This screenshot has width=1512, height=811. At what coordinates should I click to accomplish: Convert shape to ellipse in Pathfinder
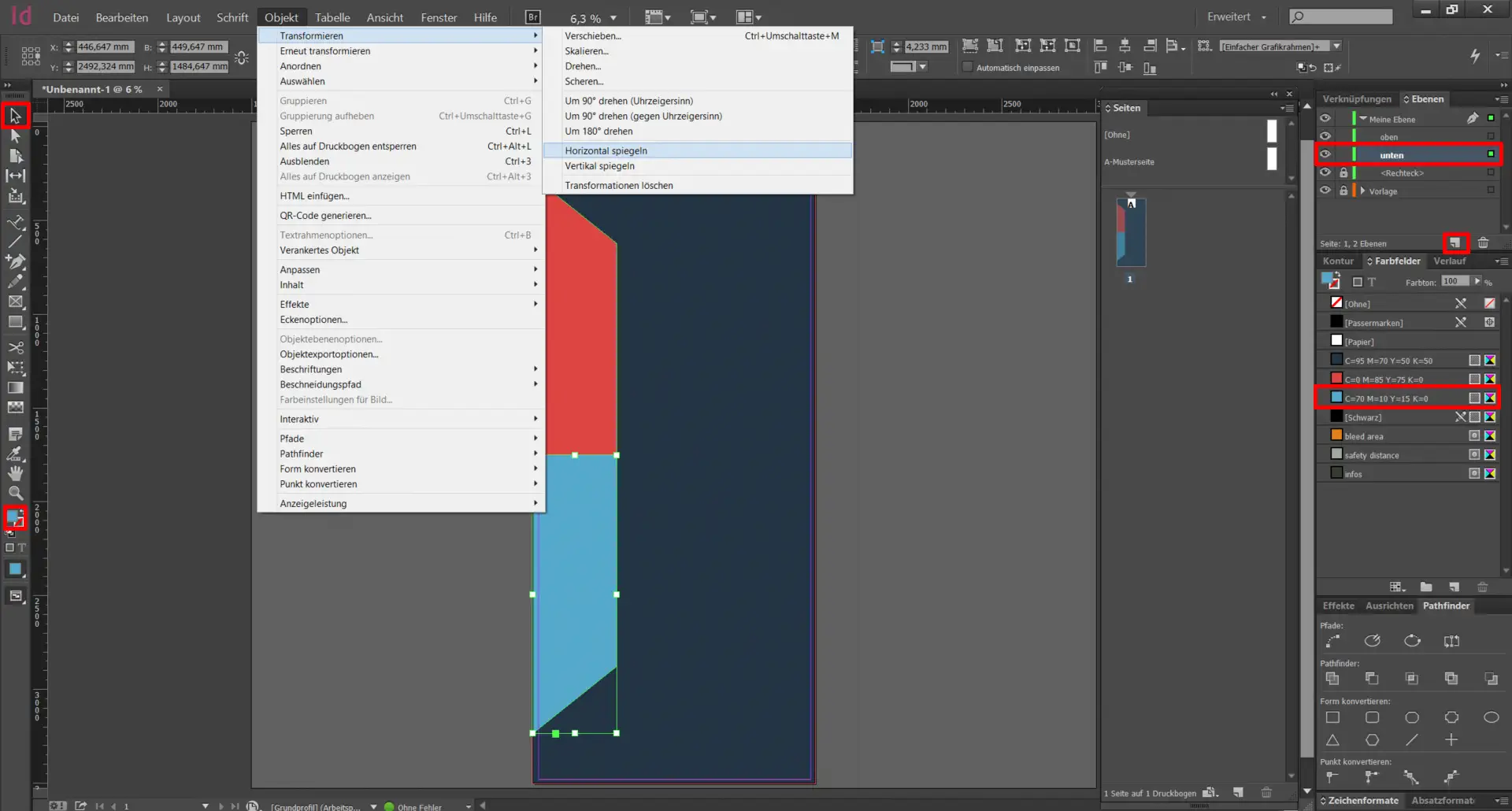point(1491,717)
